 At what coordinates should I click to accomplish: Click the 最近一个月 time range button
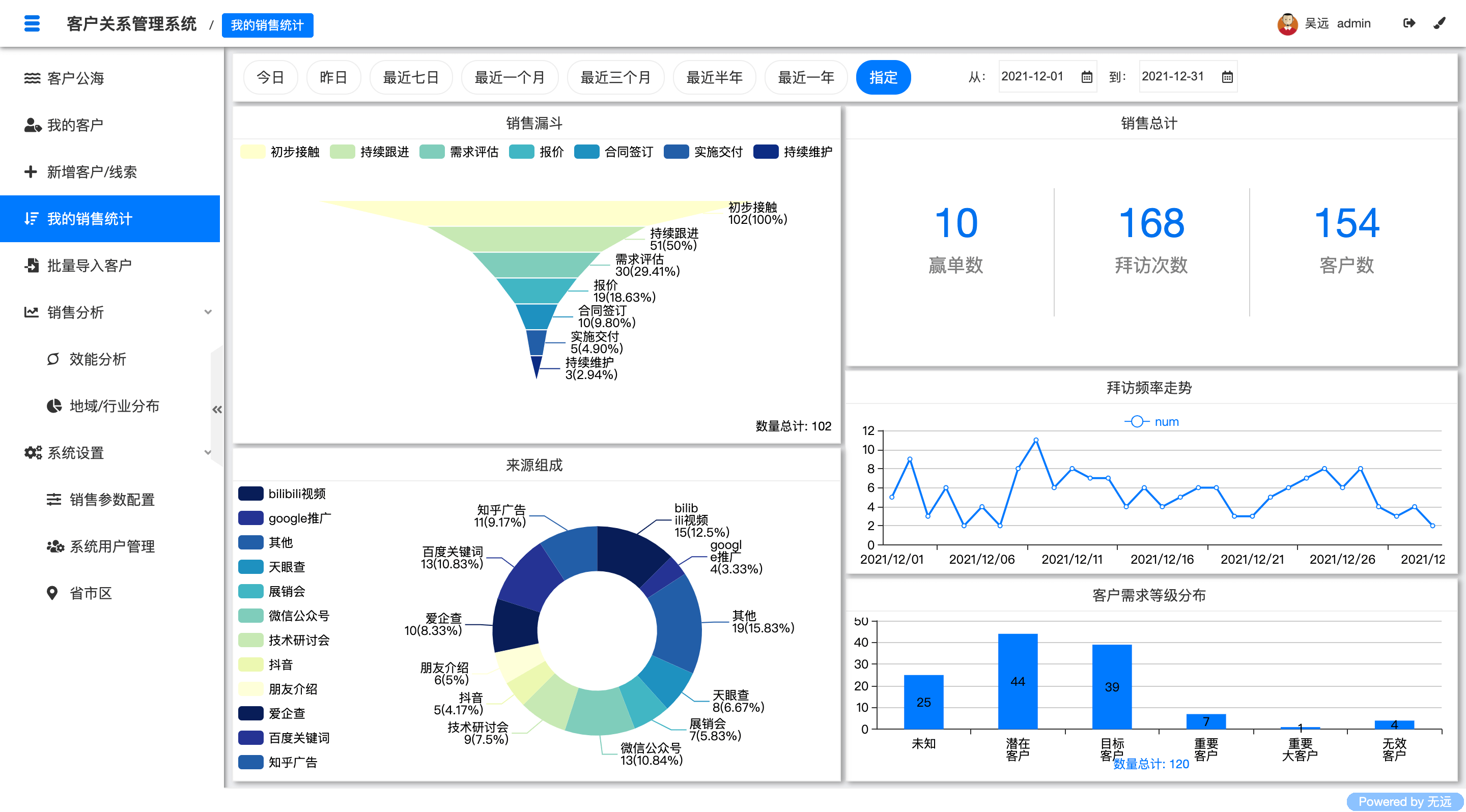tap(510, 77)
